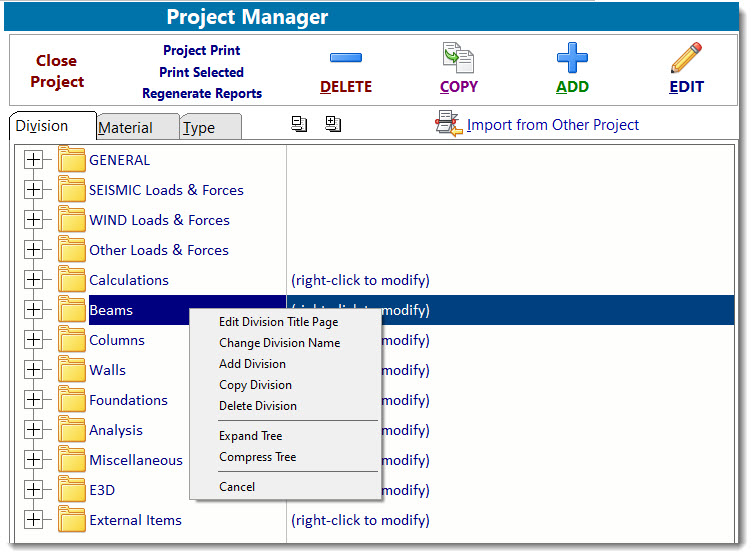
Task: Click the blue plus ADD icon
Action: (572, 58)
